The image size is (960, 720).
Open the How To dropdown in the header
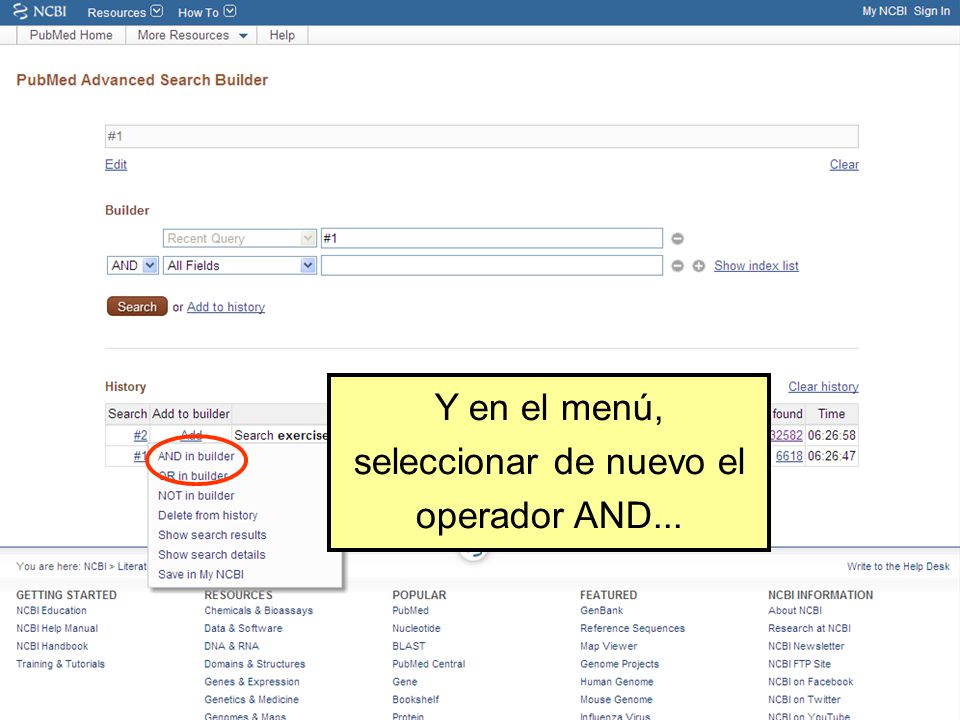coord(207,12)
